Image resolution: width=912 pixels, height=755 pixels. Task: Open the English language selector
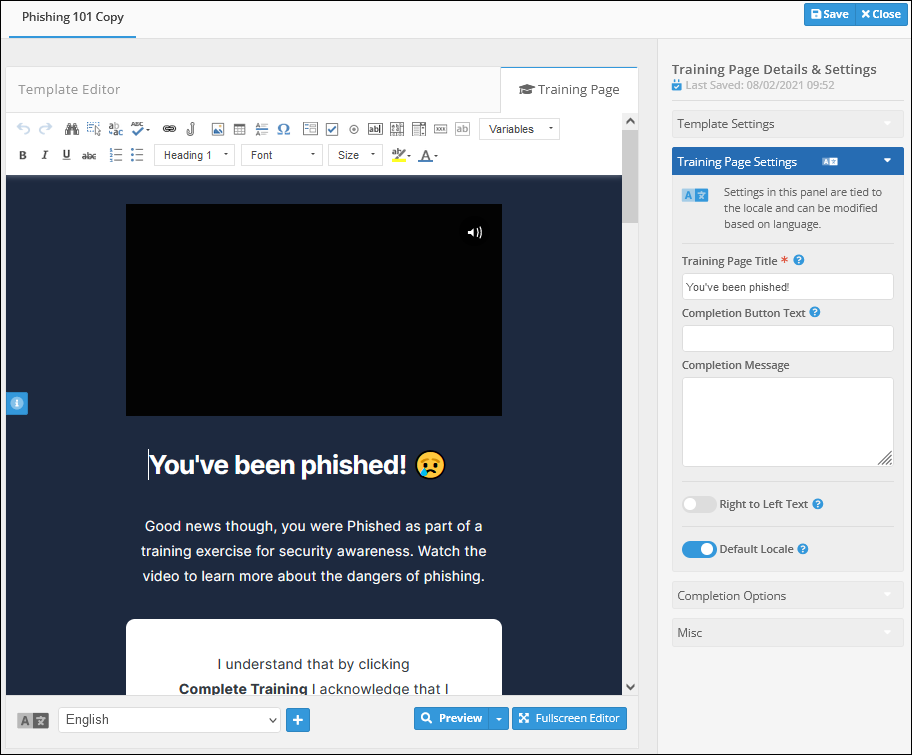[169, 719]
